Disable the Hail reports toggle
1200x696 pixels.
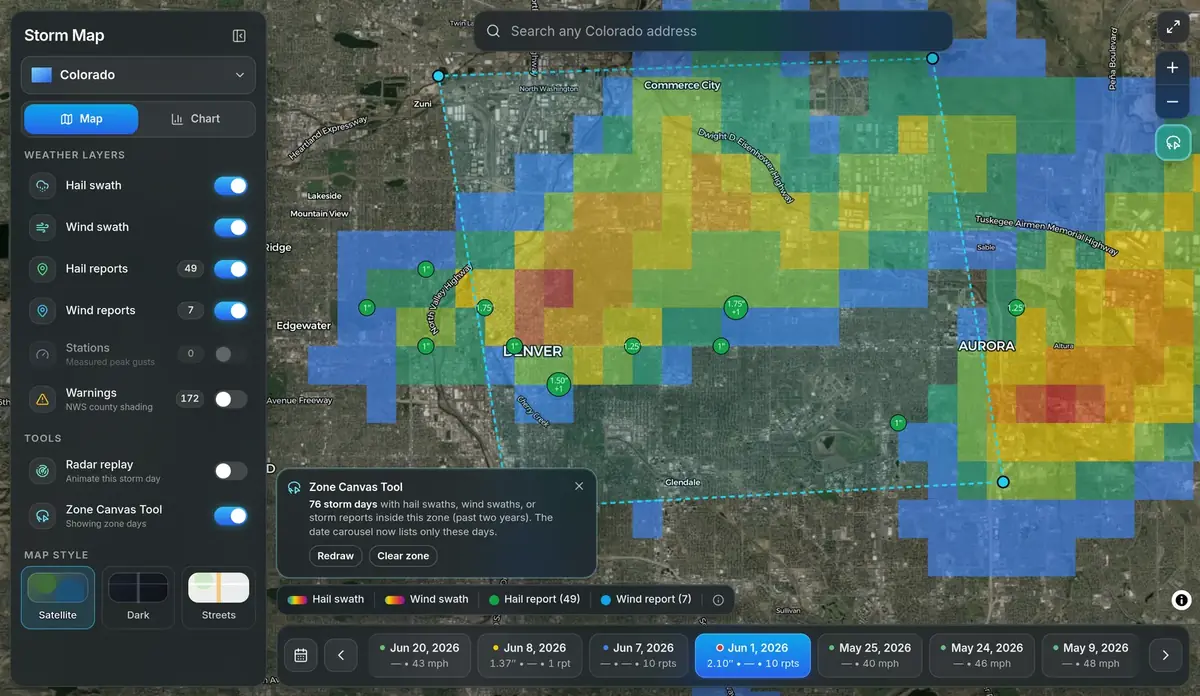(230, 269)
